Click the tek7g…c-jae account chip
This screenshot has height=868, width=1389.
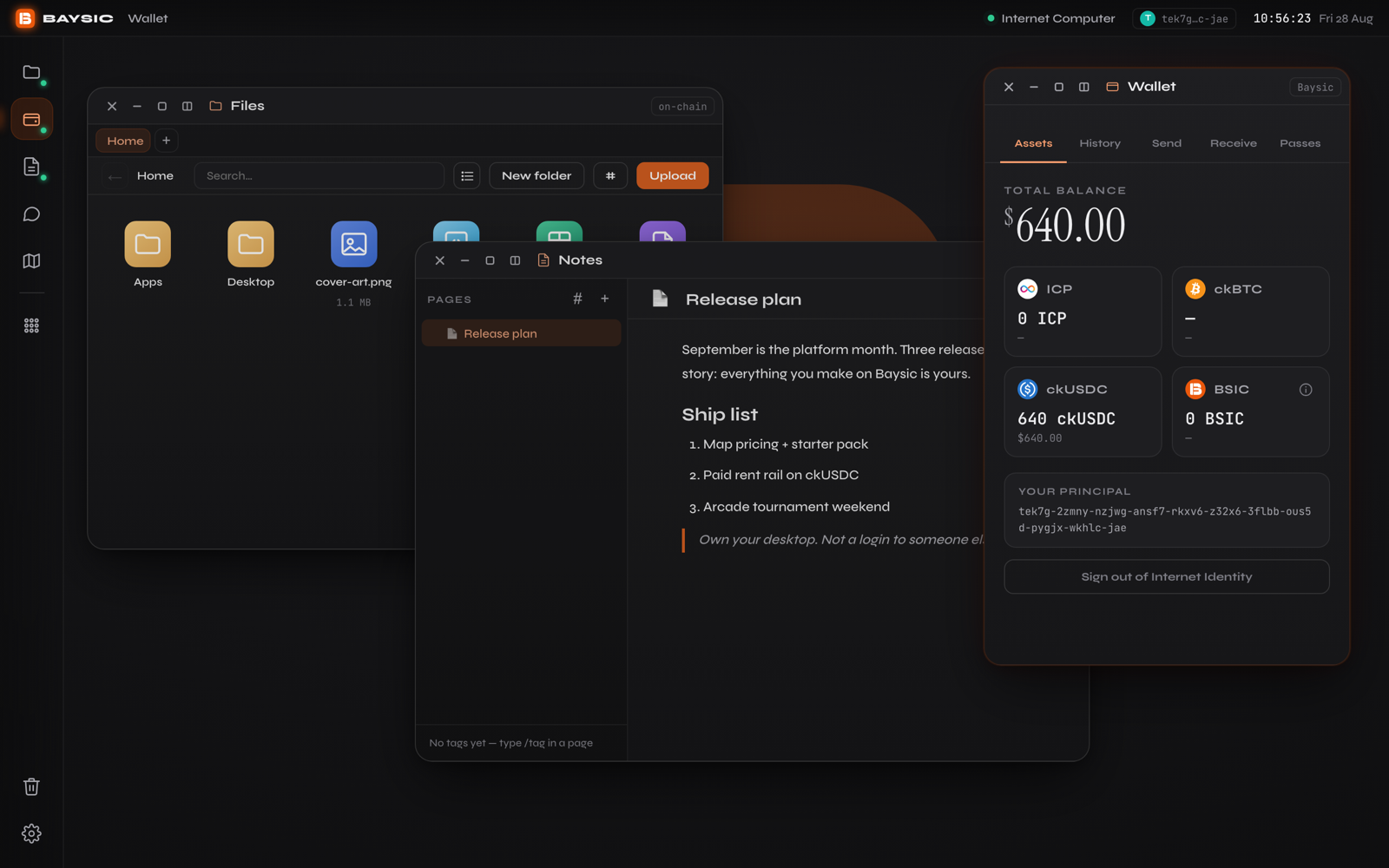1184,18
